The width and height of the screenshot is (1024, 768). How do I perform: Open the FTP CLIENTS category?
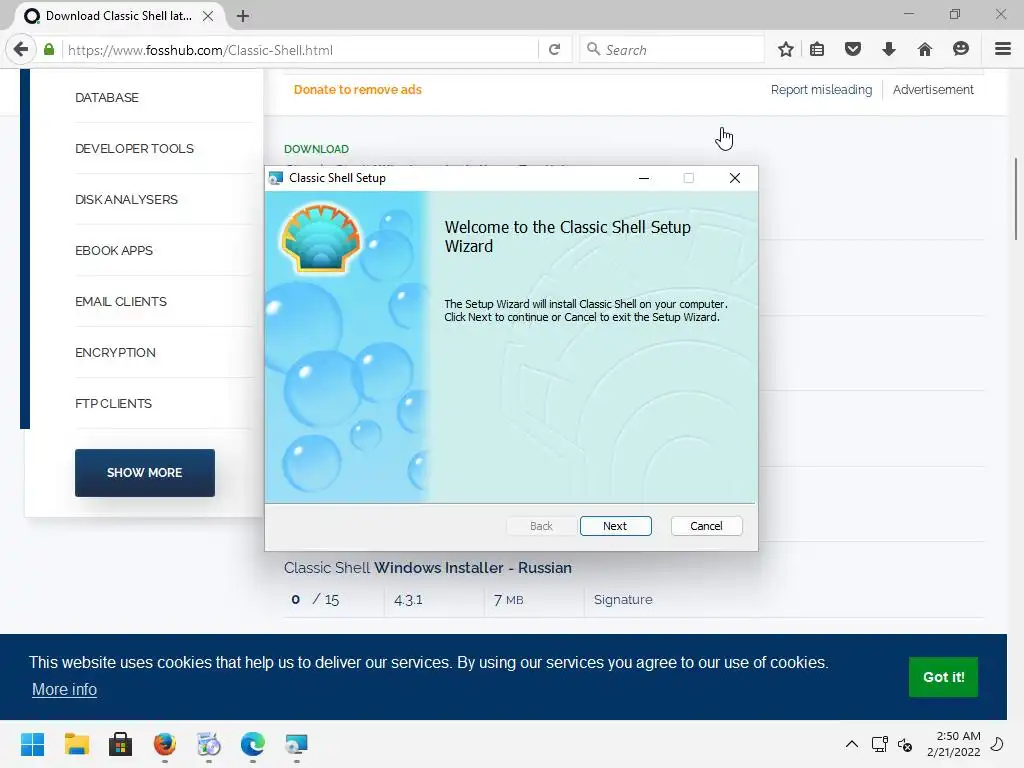tap(113, 404)
